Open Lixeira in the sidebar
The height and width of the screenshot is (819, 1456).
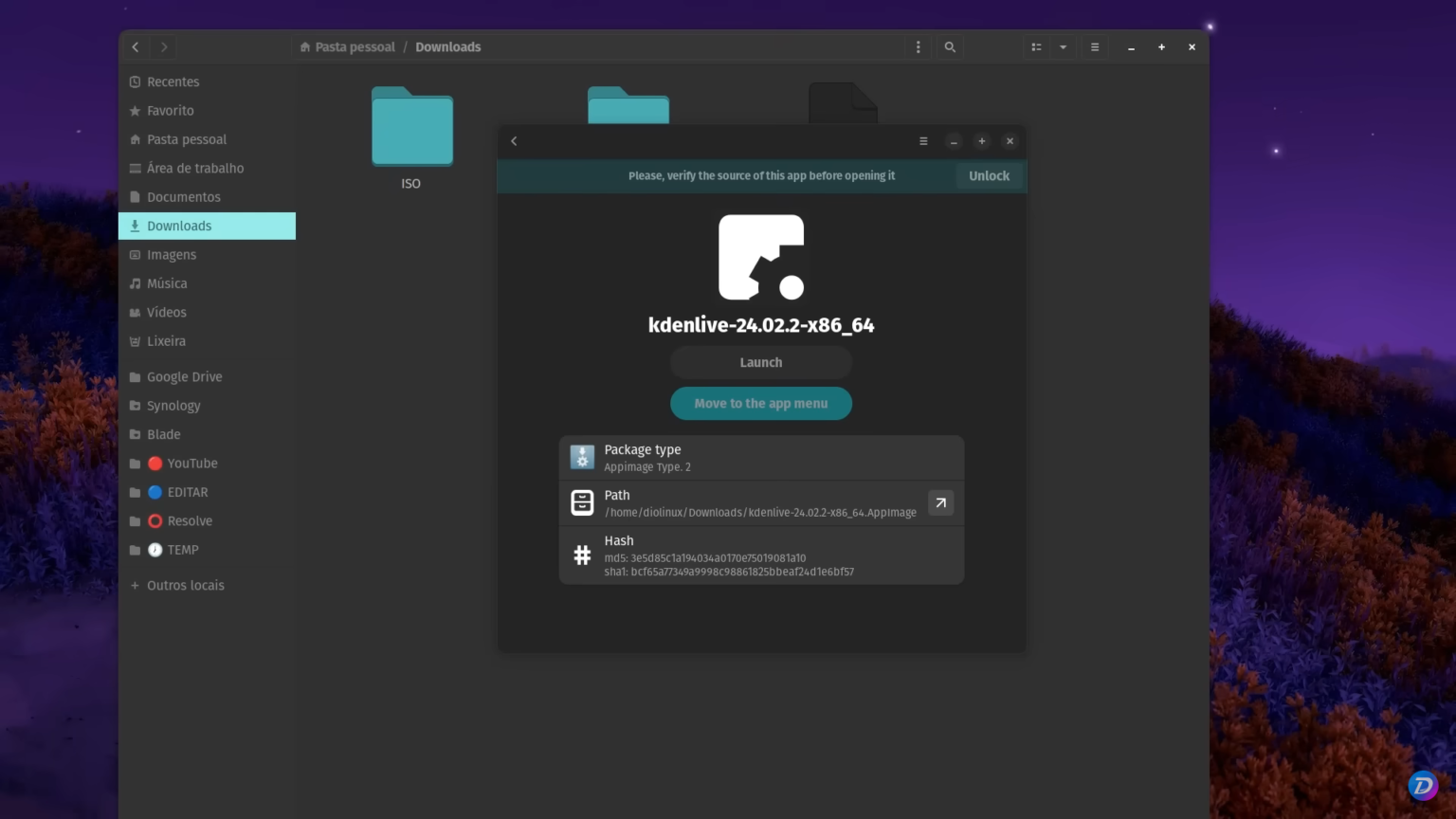tap(166, 341)
